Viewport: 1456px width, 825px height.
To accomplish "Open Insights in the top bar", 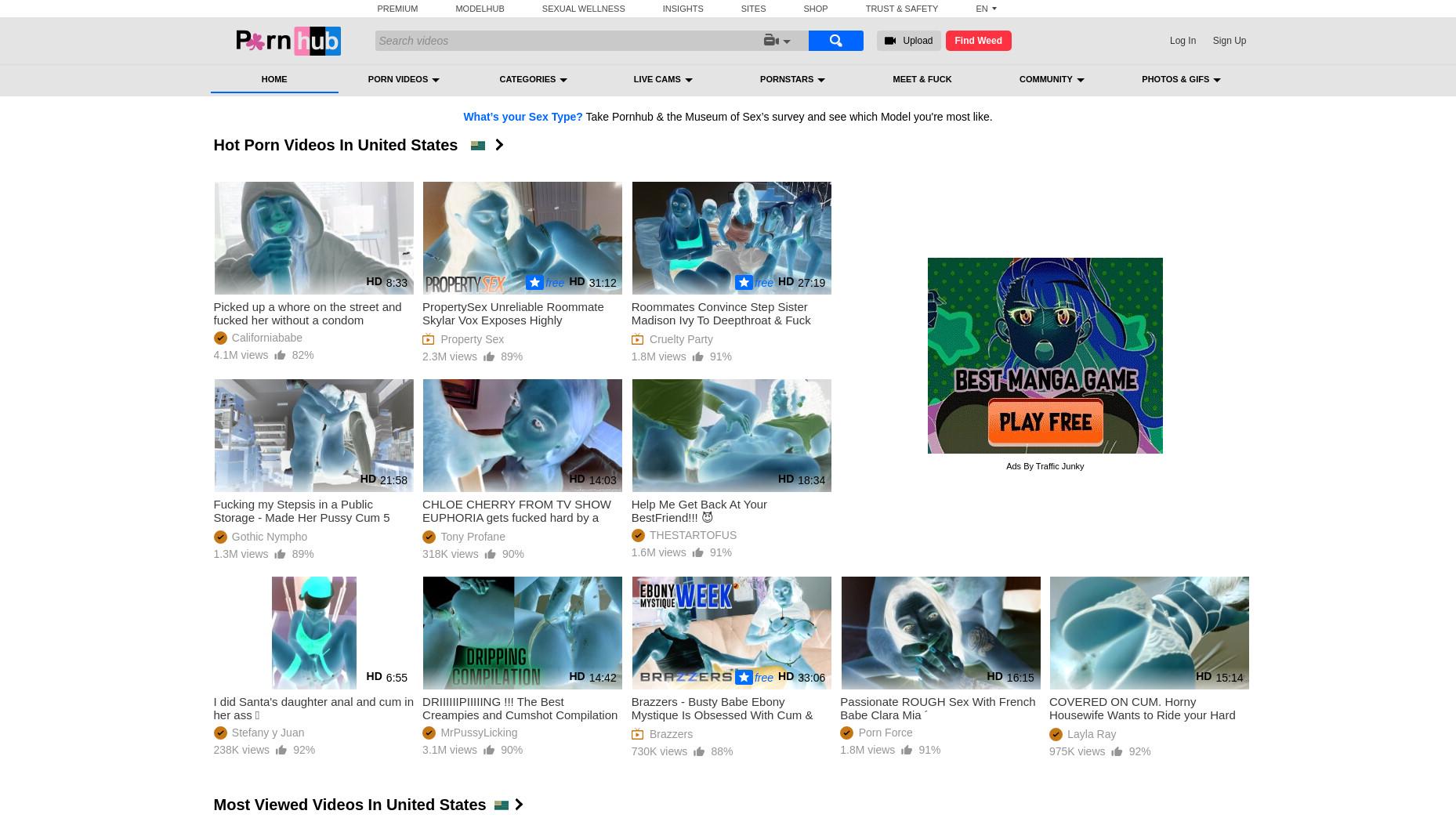I will coord(683,9).
